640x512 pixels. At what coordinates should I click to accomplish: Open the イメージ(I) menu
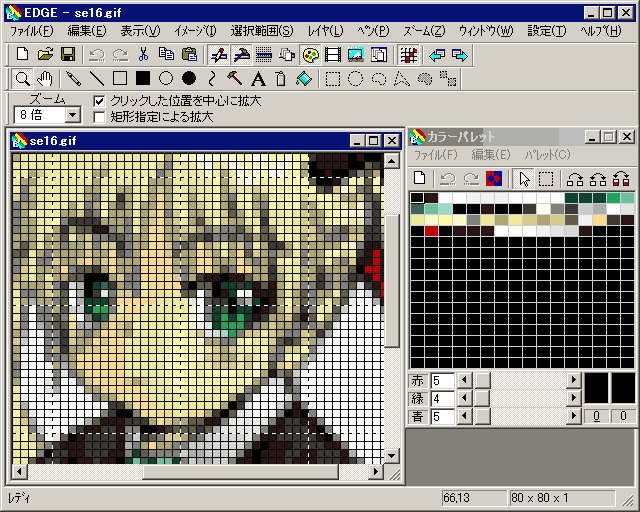coord(195,31)
